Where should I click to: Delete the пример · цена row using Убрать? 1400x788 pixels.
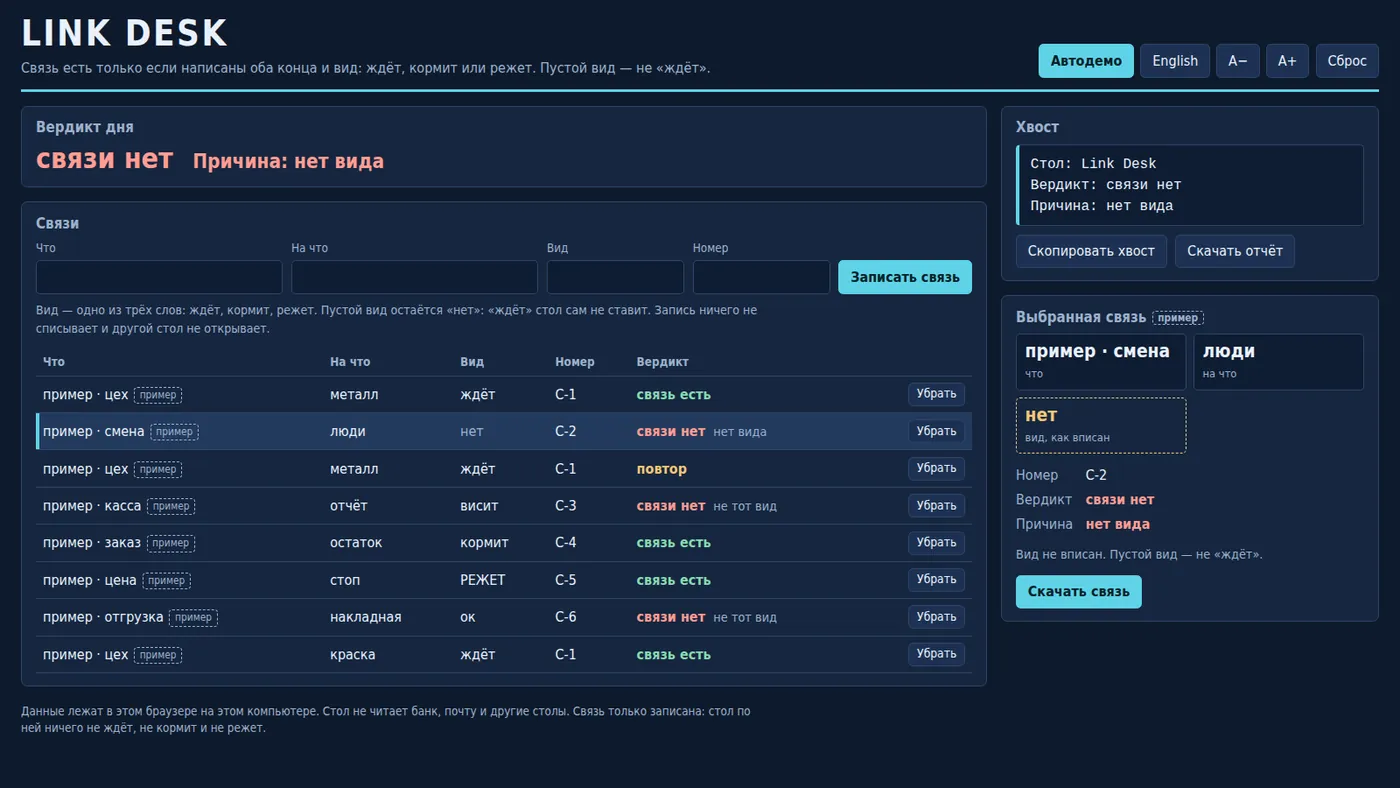[x=937, y=579]
